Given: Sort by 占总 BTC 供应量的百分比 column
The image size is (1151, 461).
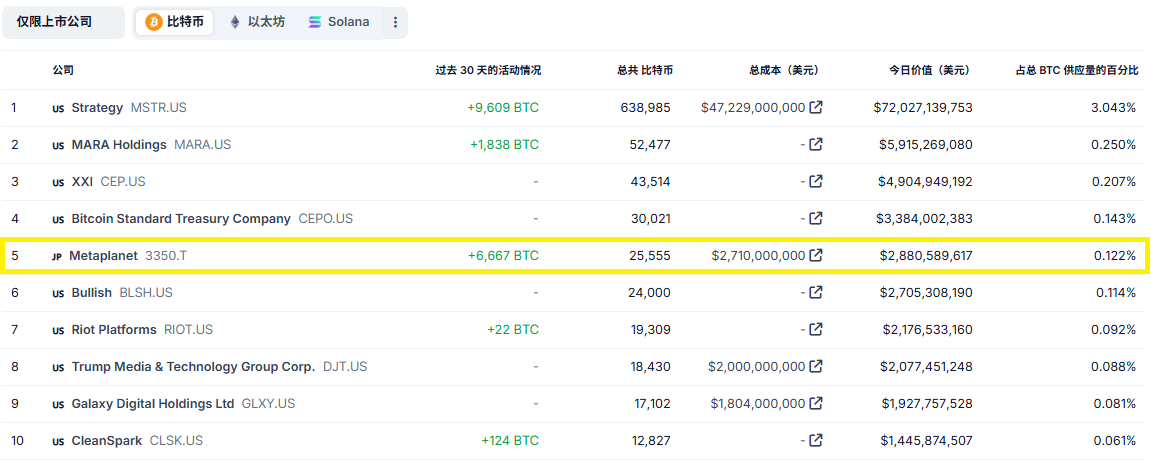Looking at the screenshot, I should coord(1077,70).
